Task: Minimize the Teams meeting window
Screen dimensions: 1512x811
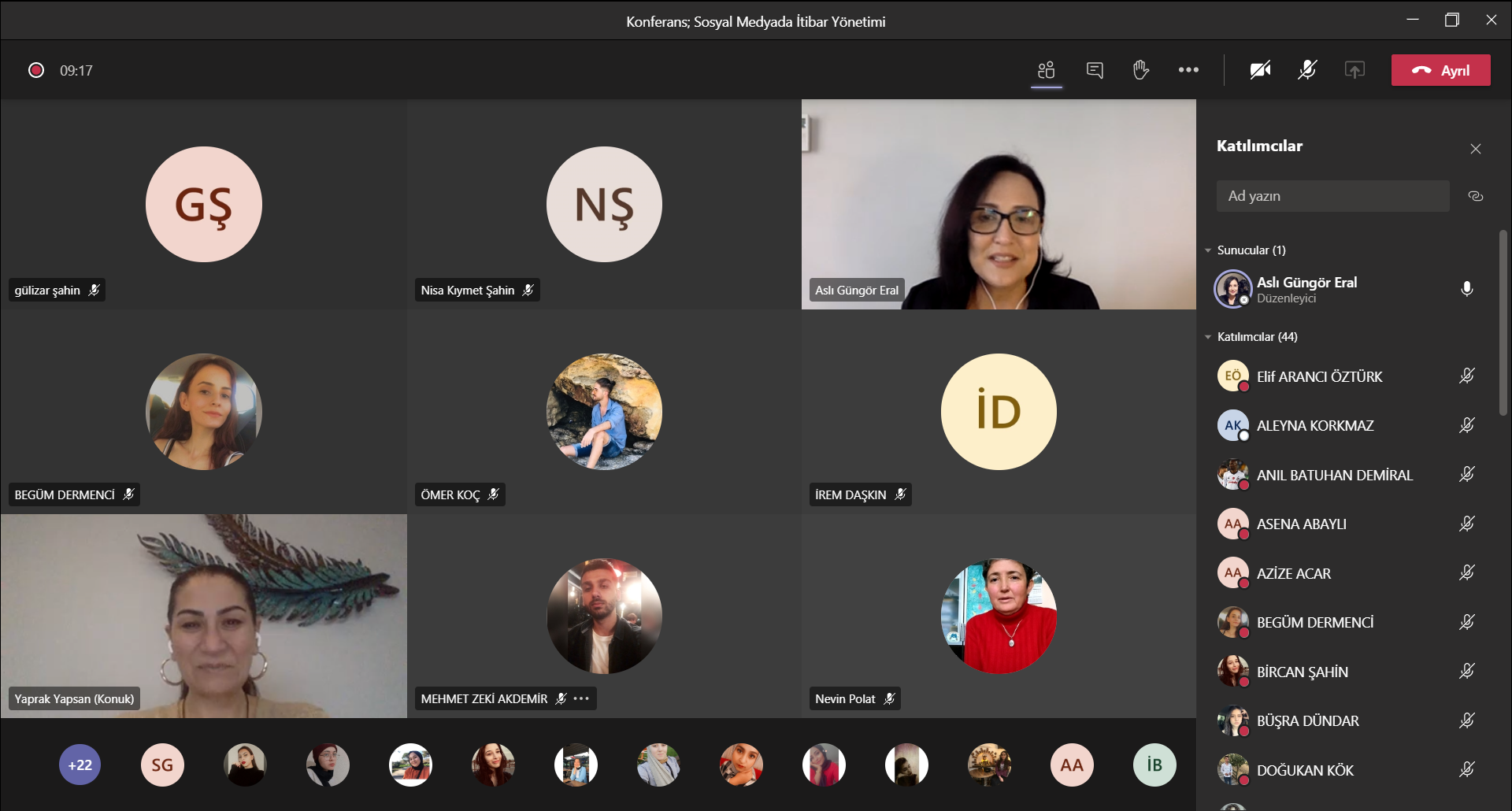Action: (1413, 20)
